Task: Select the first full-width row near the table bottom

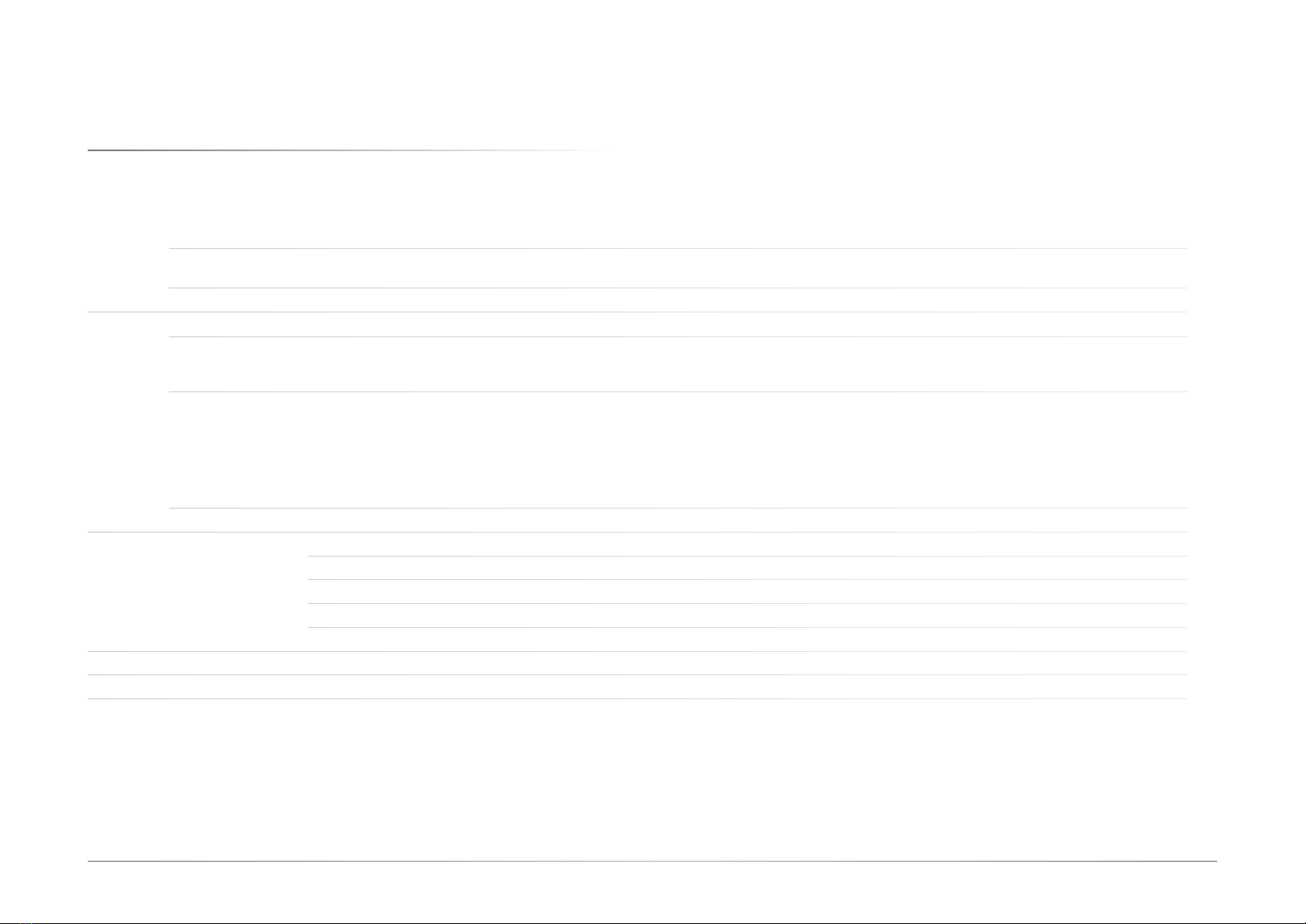Action: tap(637, 664)
